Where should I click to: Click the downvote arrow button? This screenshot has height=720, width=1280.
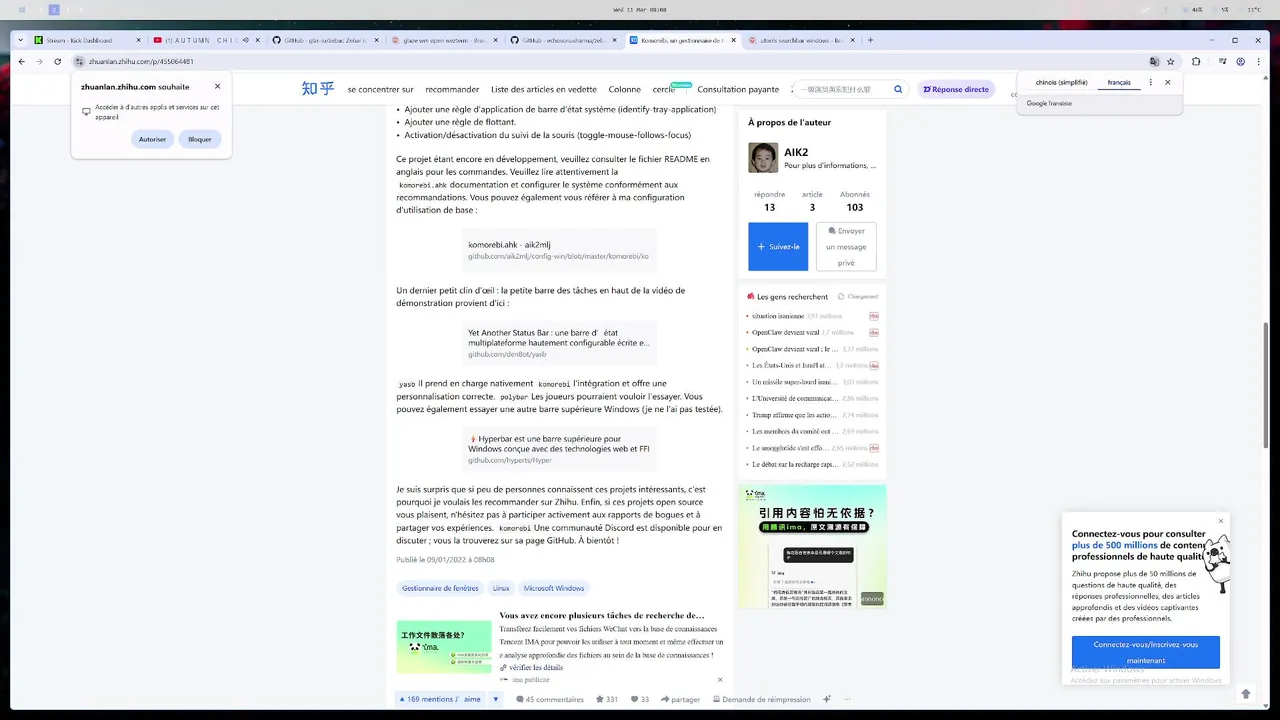[x=495, y=699]
